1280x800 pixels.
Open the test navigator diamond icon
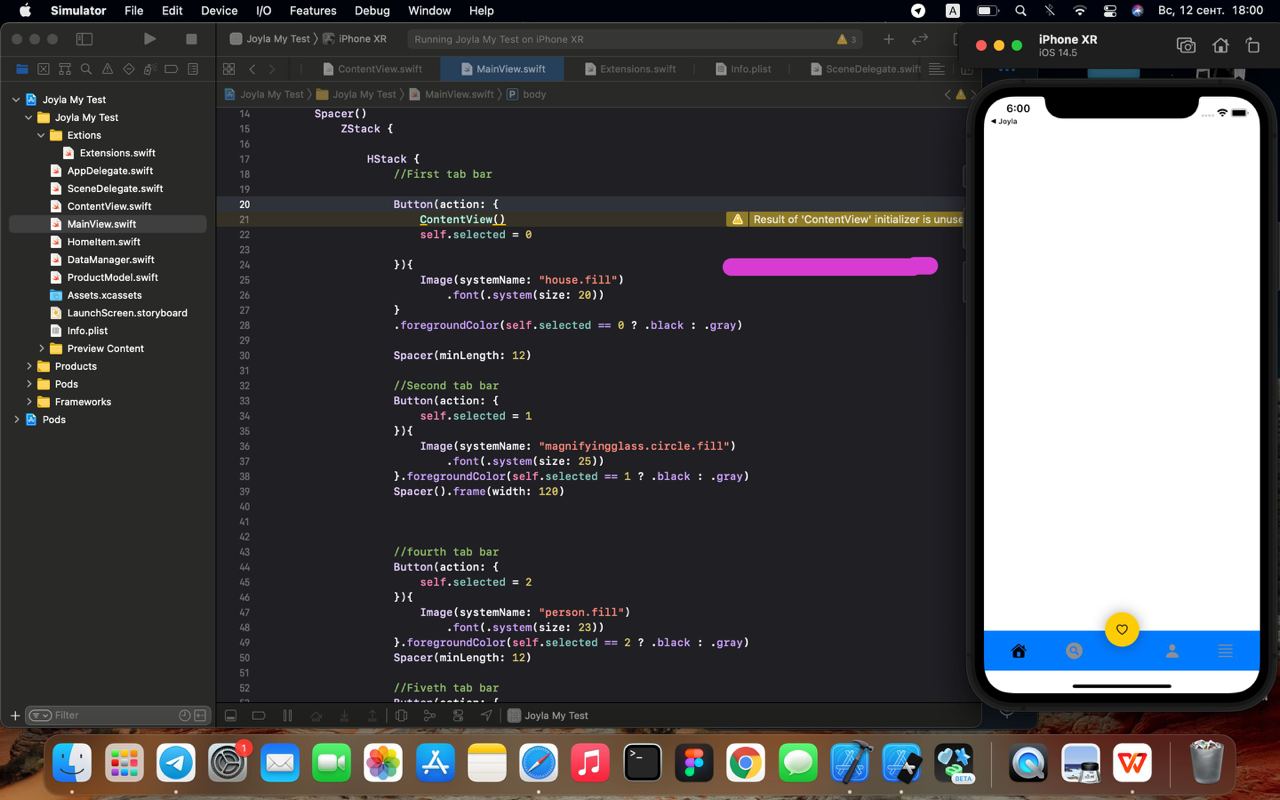click(x=128, y=69)
